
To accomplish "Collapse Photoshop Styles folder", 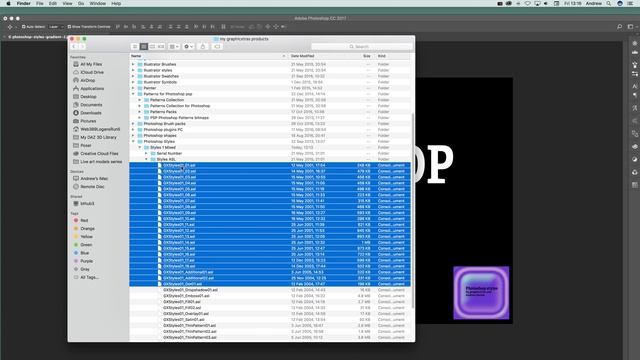I will tap(133, 141).
